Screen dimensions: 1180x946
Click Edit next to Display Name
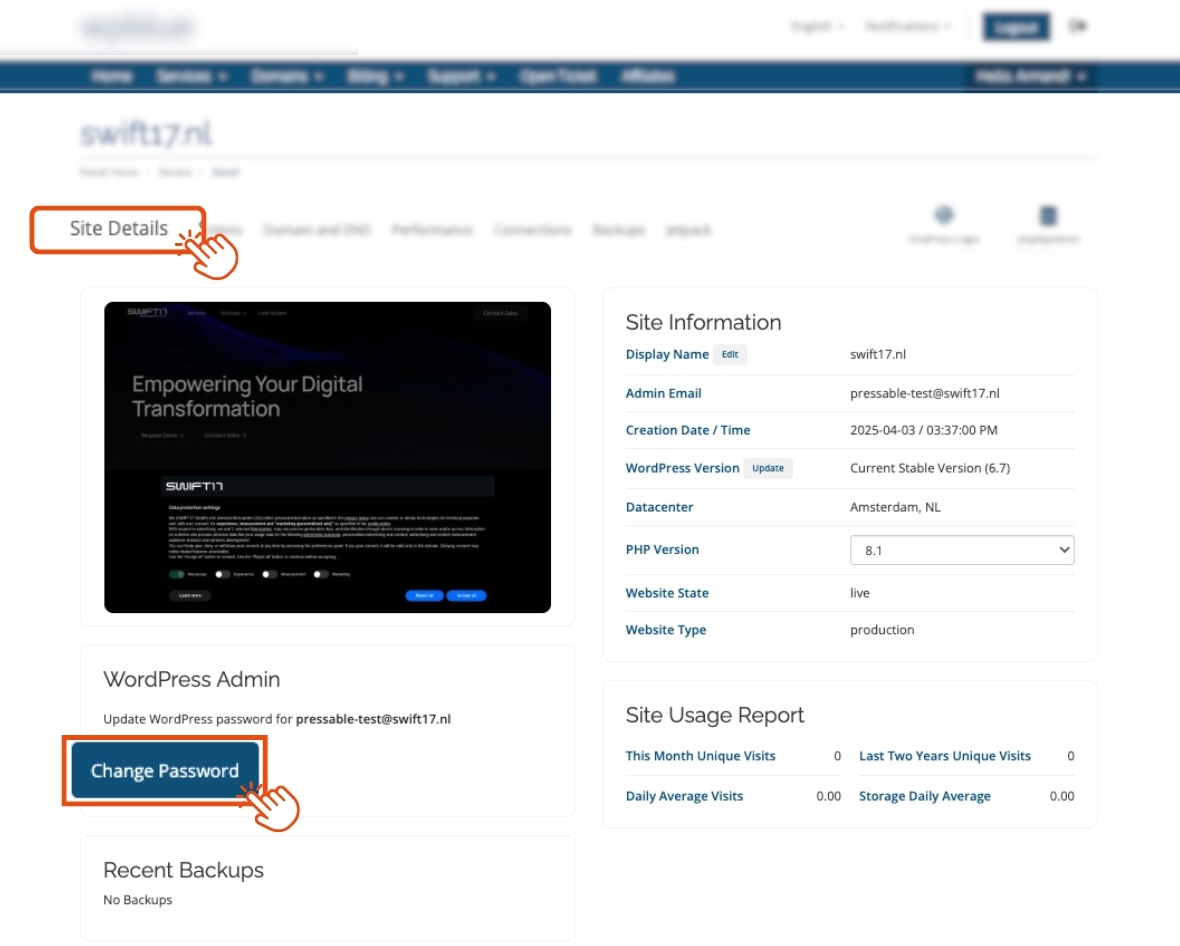point(730,355)
